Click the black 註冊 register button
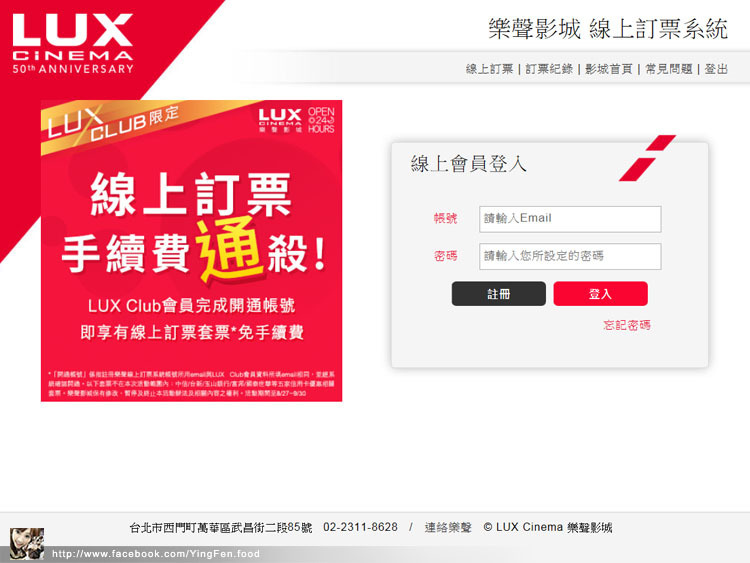Screen dimensions: 750x563 (x=498, y=294)
